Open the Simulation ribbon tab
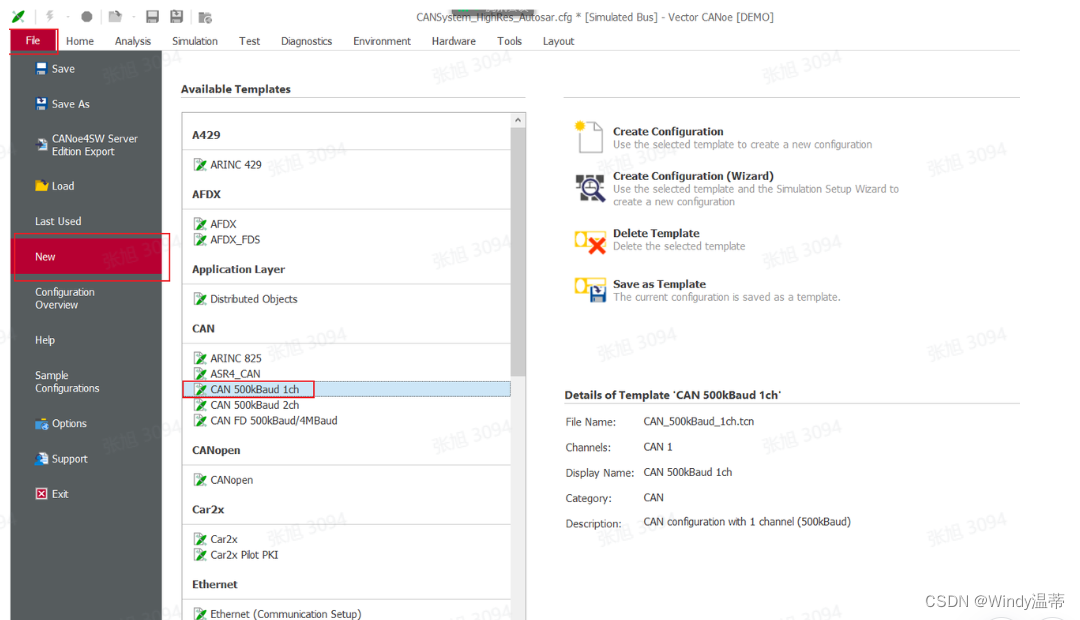 (195, 41)
